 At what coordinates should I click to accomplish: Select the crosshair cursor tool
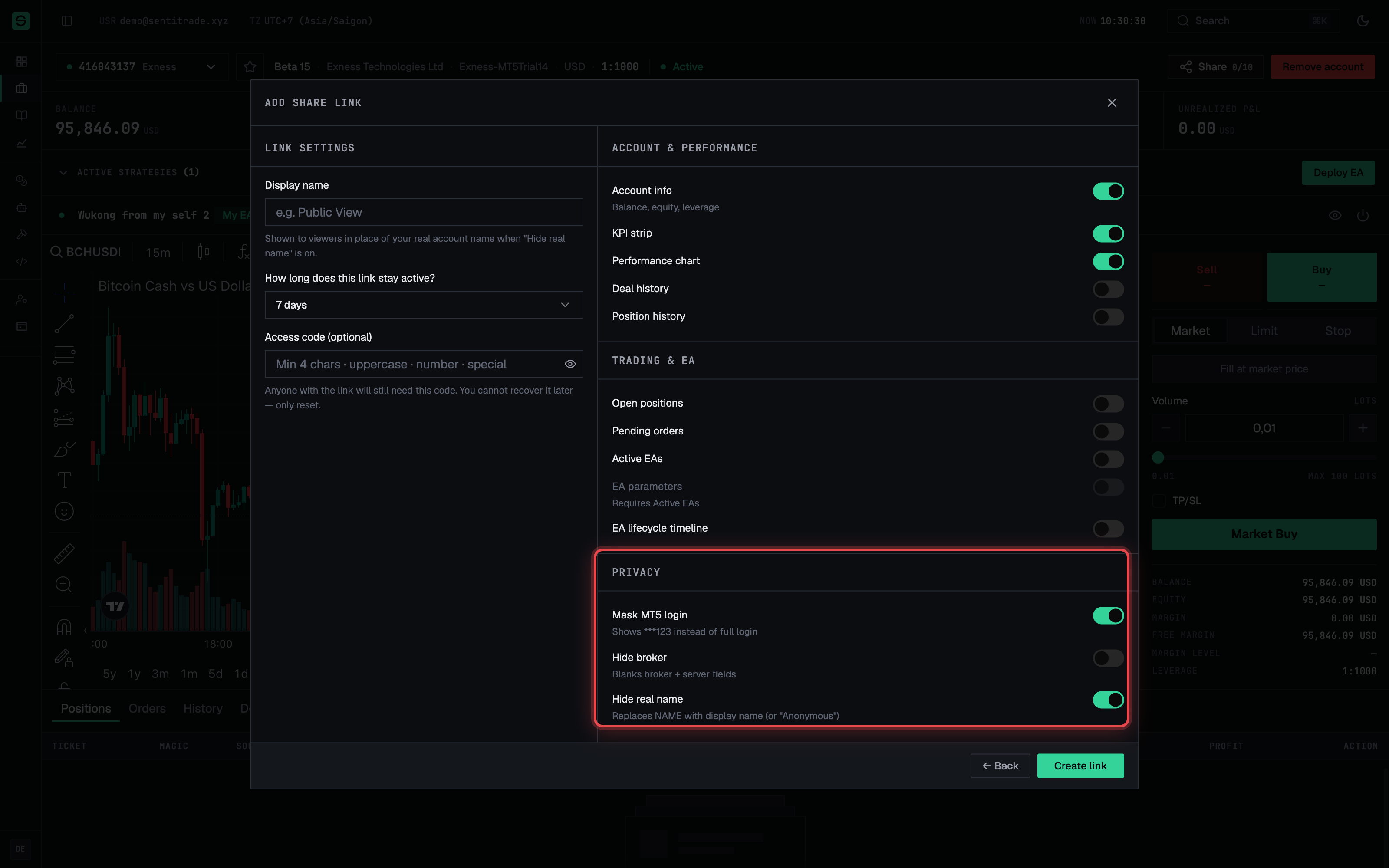[x=64, y=292]
